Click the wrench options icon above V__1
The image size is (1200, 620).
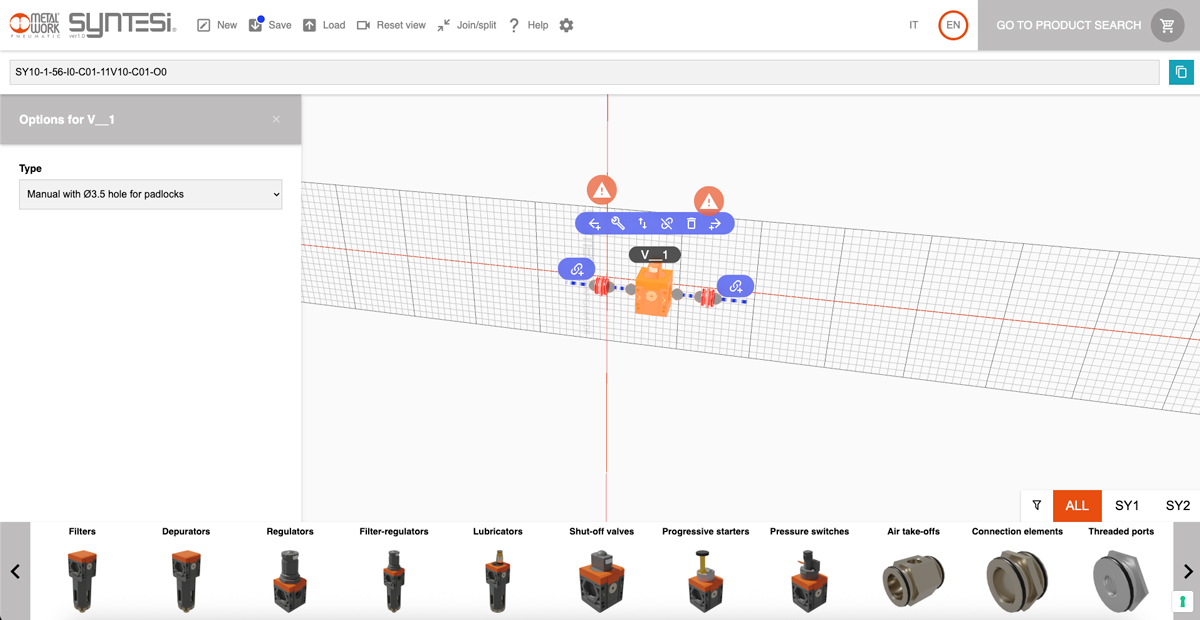coord(618,224)
